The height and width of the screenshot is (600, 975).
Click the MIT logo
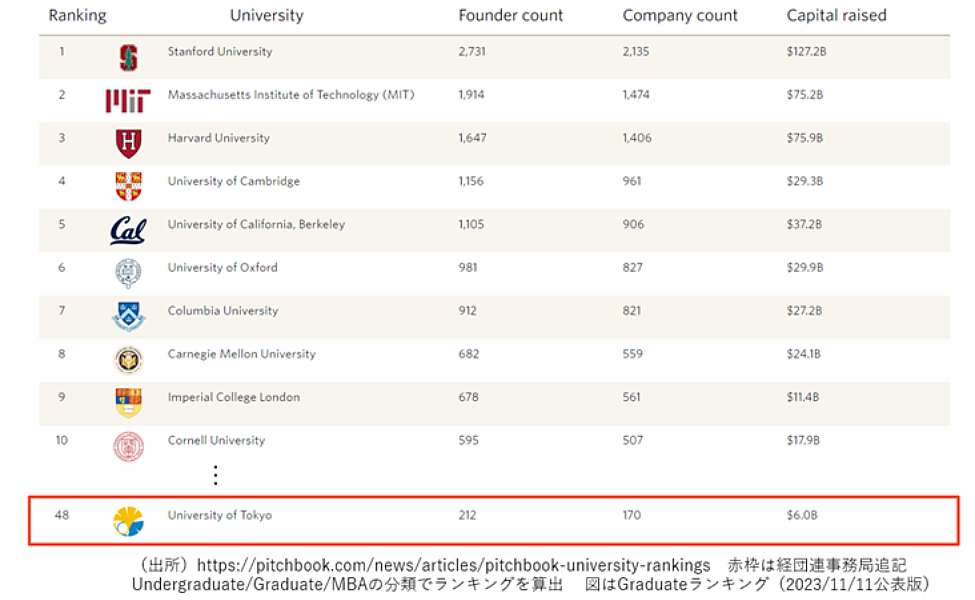pyautogui.click(x=128, y=101)
